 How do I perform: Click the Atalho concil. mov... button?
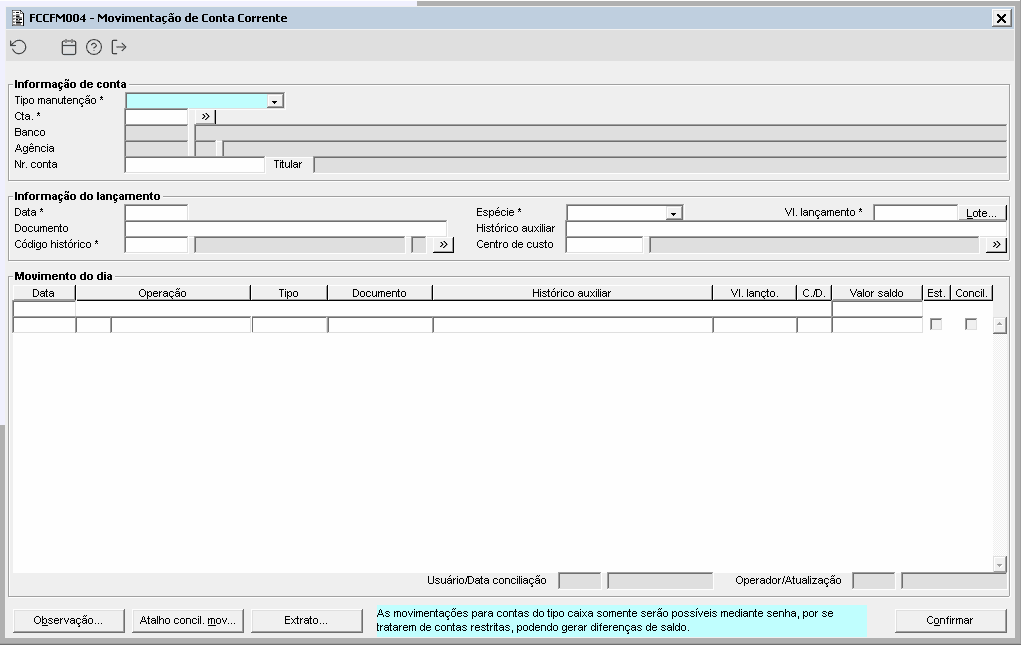pyautogui.click(x=188, y=621)
